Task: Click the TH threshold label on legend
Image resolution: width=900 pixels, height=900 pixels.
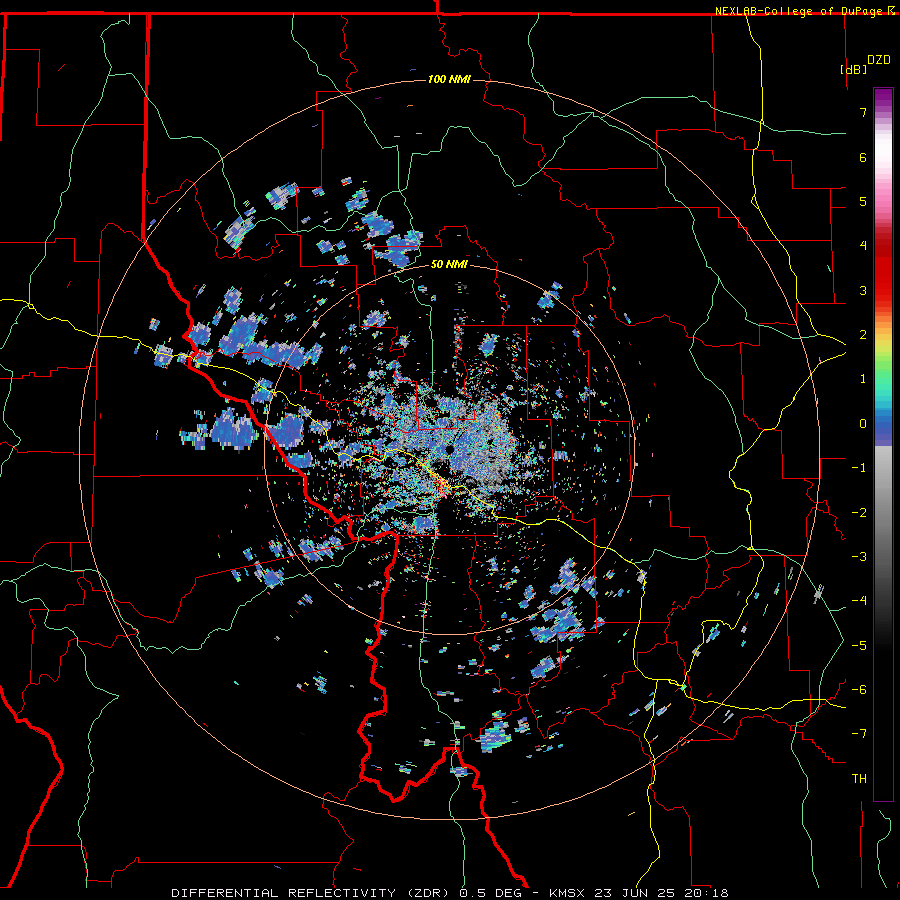Action: (859, 779)
